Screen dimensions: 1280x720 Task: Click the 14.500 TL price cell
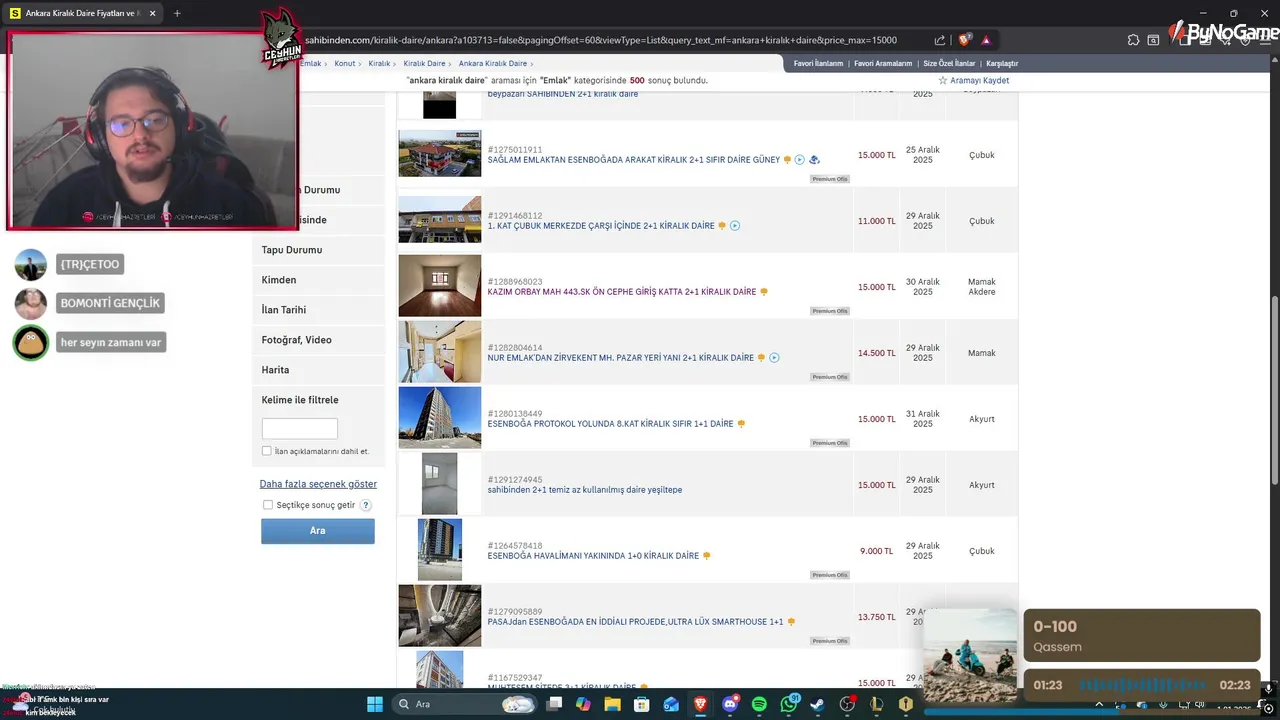pos(877,353)
